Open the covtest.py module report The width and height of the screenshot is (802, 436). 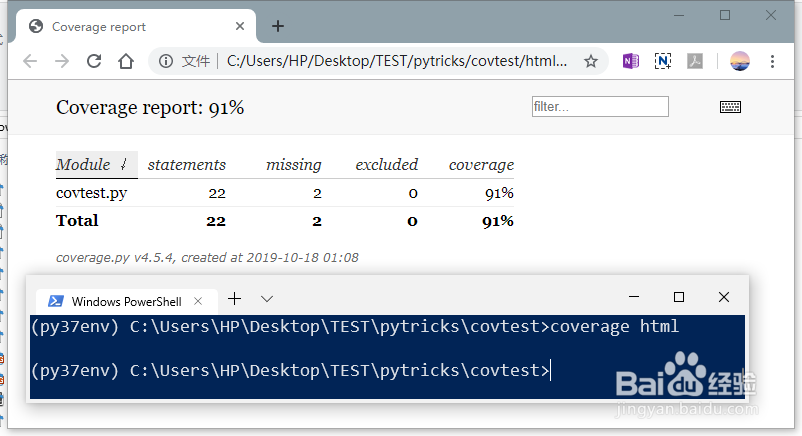coord(91,193)
